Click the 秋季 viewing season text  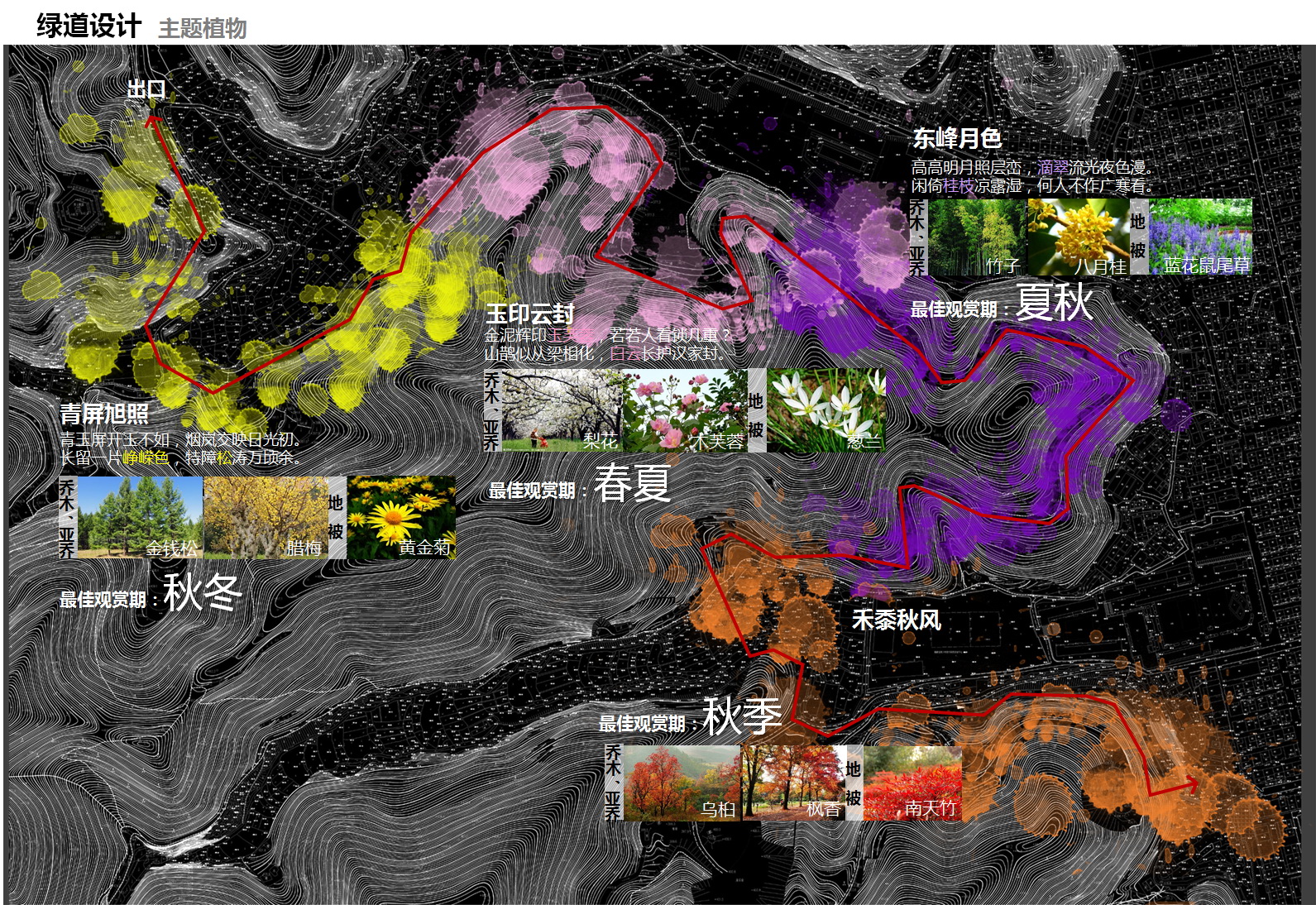(x=742, y=716)
